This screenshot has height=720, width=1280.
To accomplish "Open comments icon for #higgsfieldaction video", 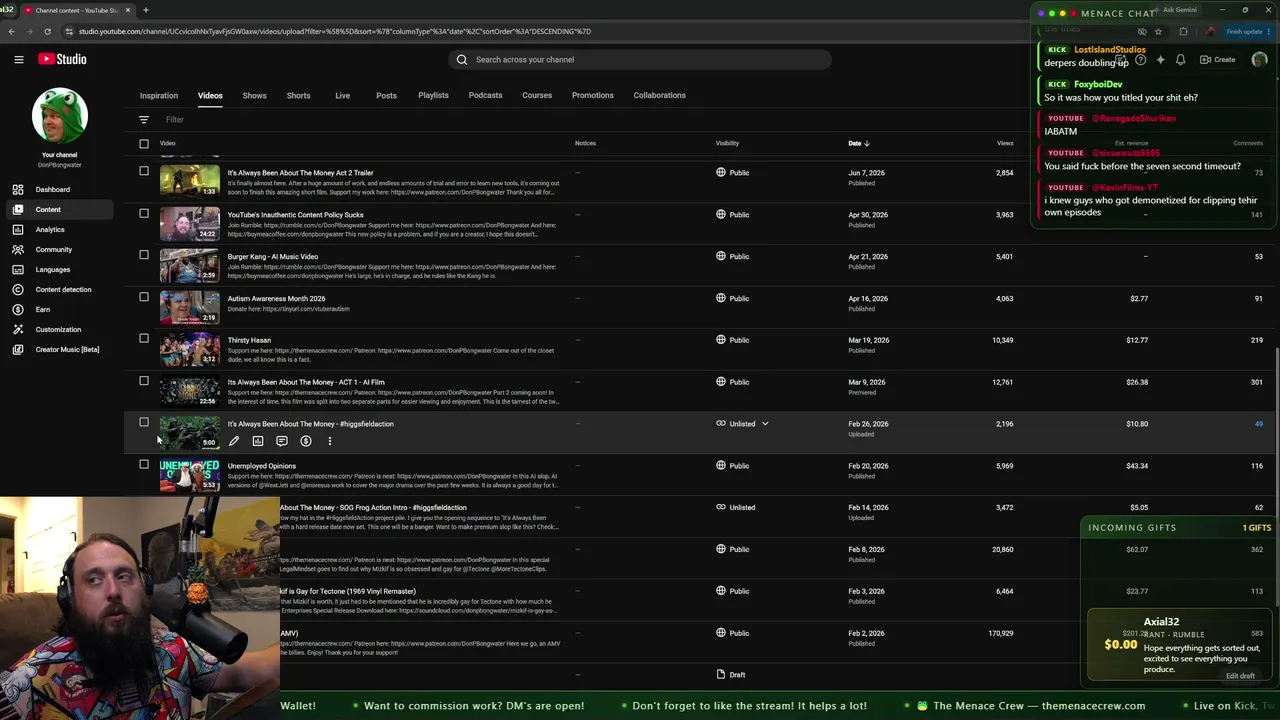I will click(x=281, y=441).
